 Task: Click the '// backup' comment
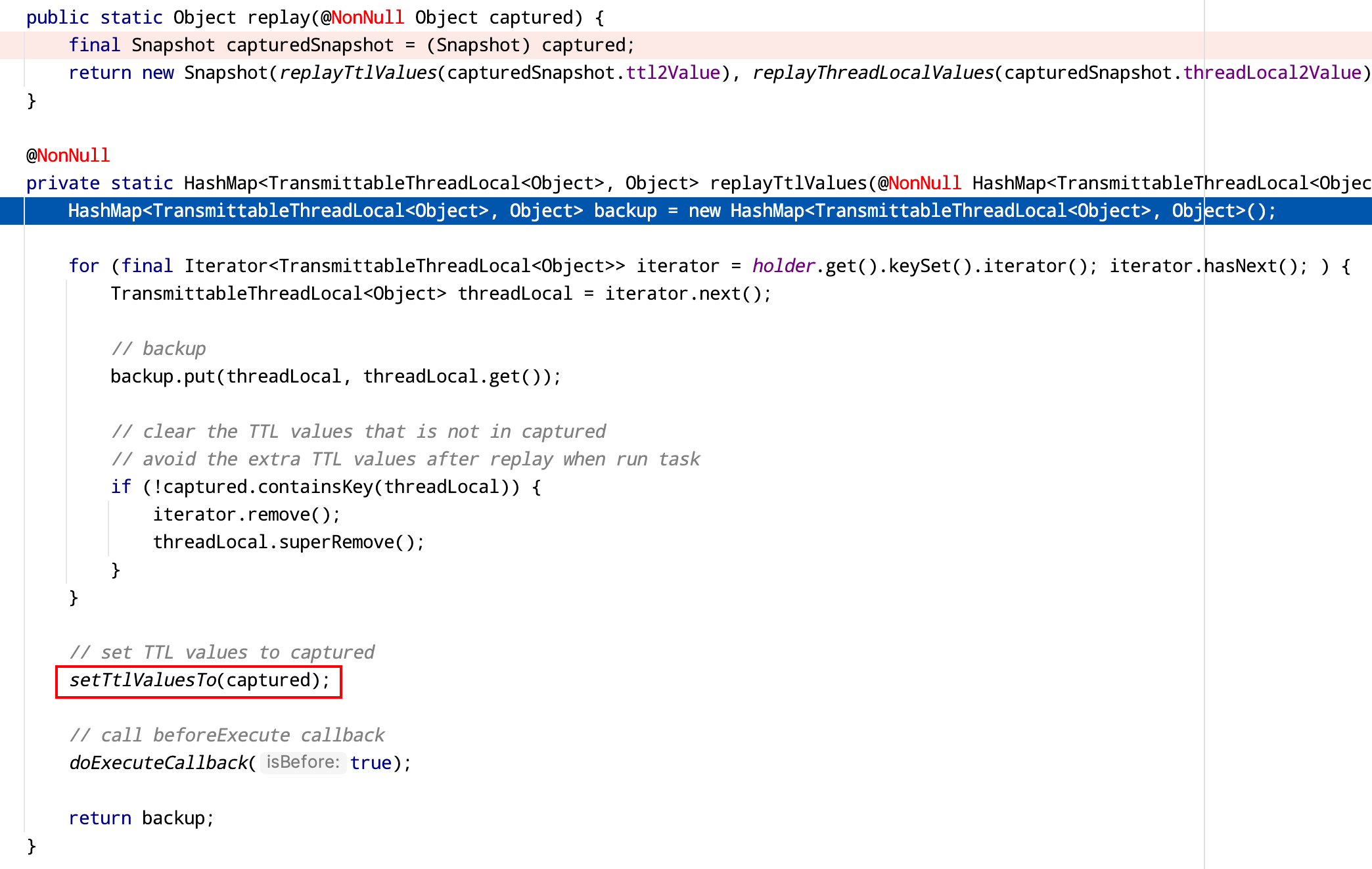click(158, 349)
